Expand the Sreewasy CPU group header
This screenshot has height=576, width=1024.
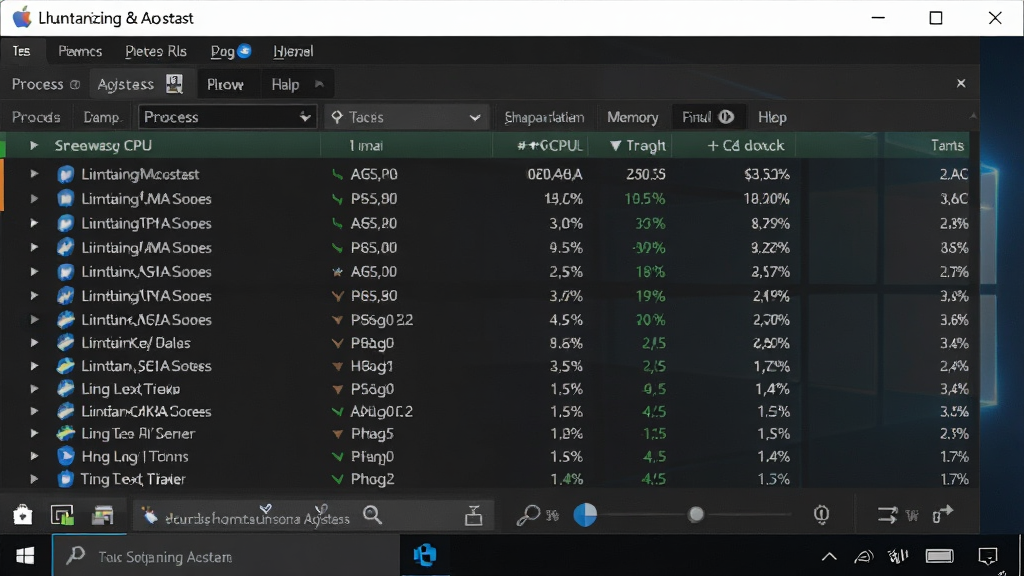tap(33, 145)
